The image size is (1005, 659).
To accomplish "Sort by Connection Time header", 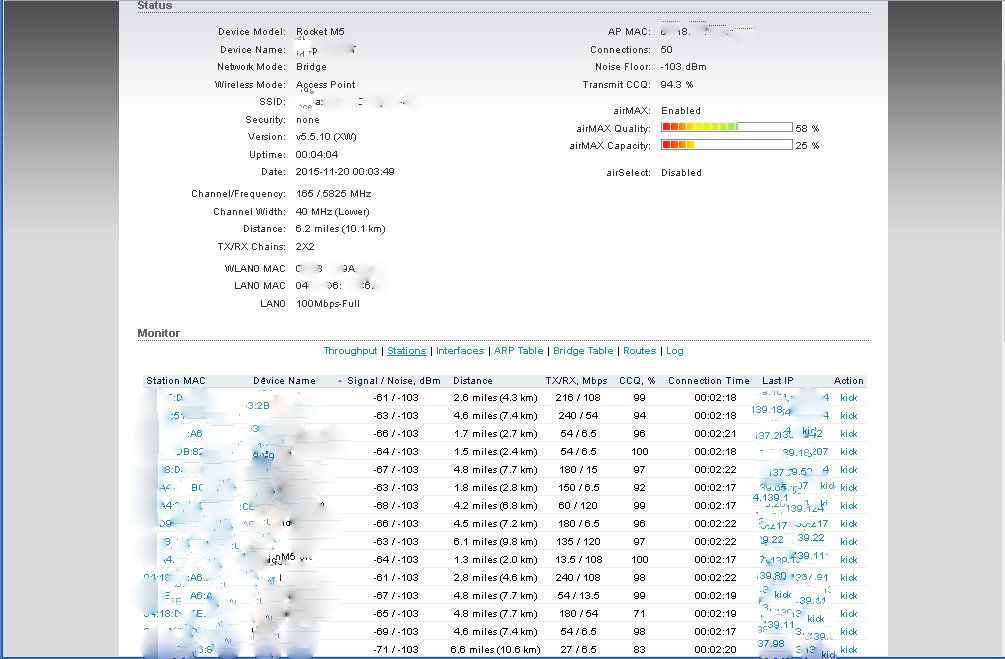I will coord(708,381).
